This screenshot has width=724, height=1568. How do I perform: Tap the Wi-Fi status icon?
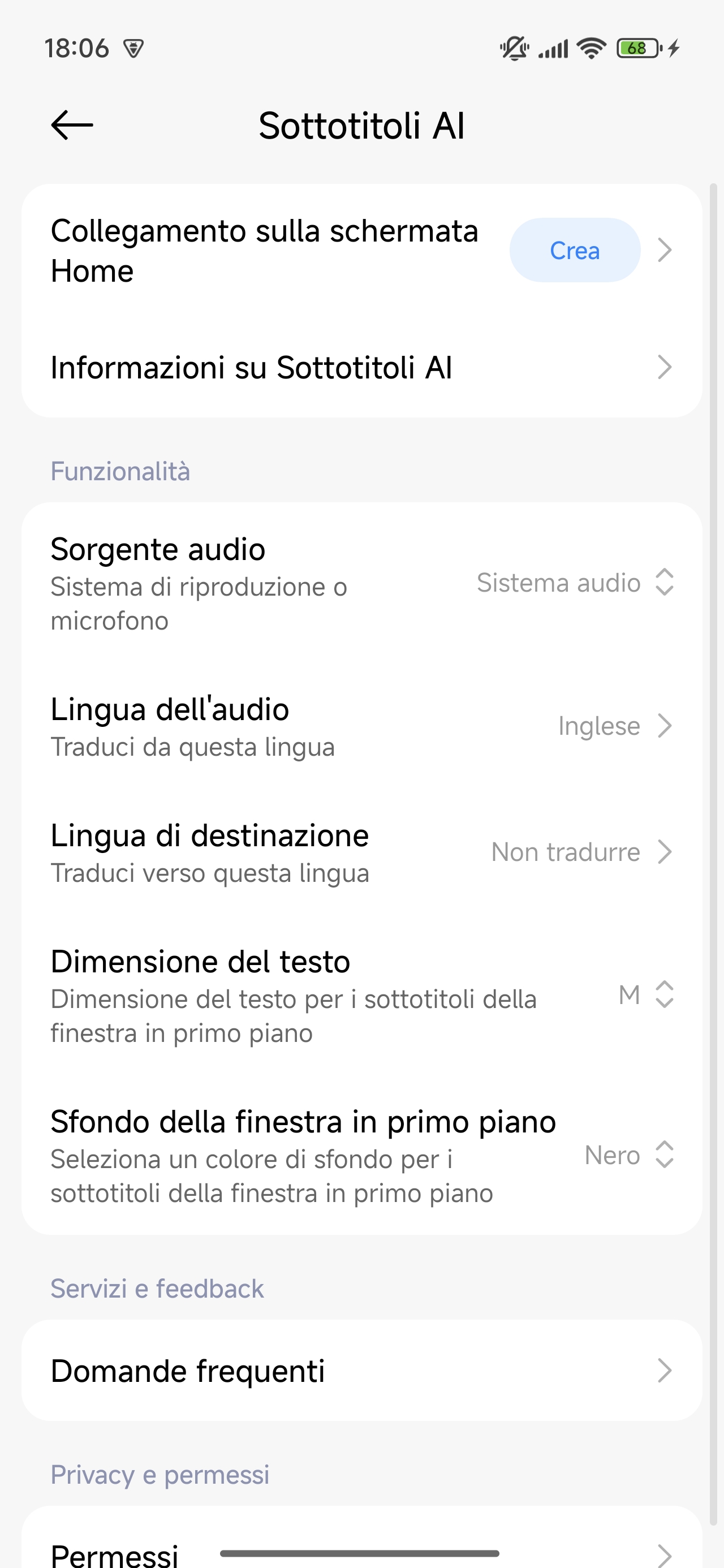click(591, 48)
